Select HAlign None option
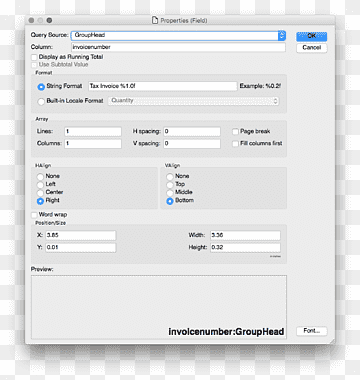The height and width of the screenshot is (380, 360). (40, 176)
